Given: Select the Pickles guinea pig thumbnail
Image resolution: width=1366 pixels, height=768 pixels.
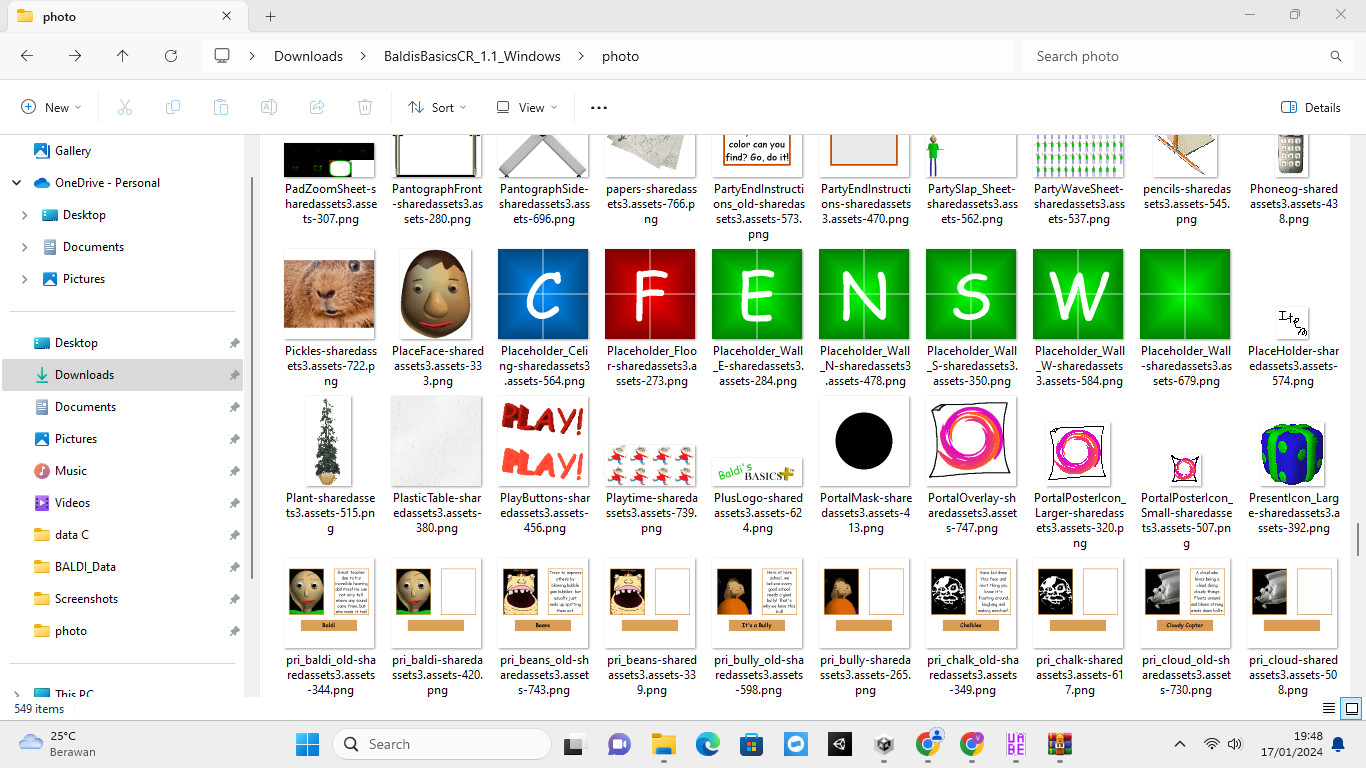Looking at the screenshot, I should pyautogui.click(x=330, y=294).
